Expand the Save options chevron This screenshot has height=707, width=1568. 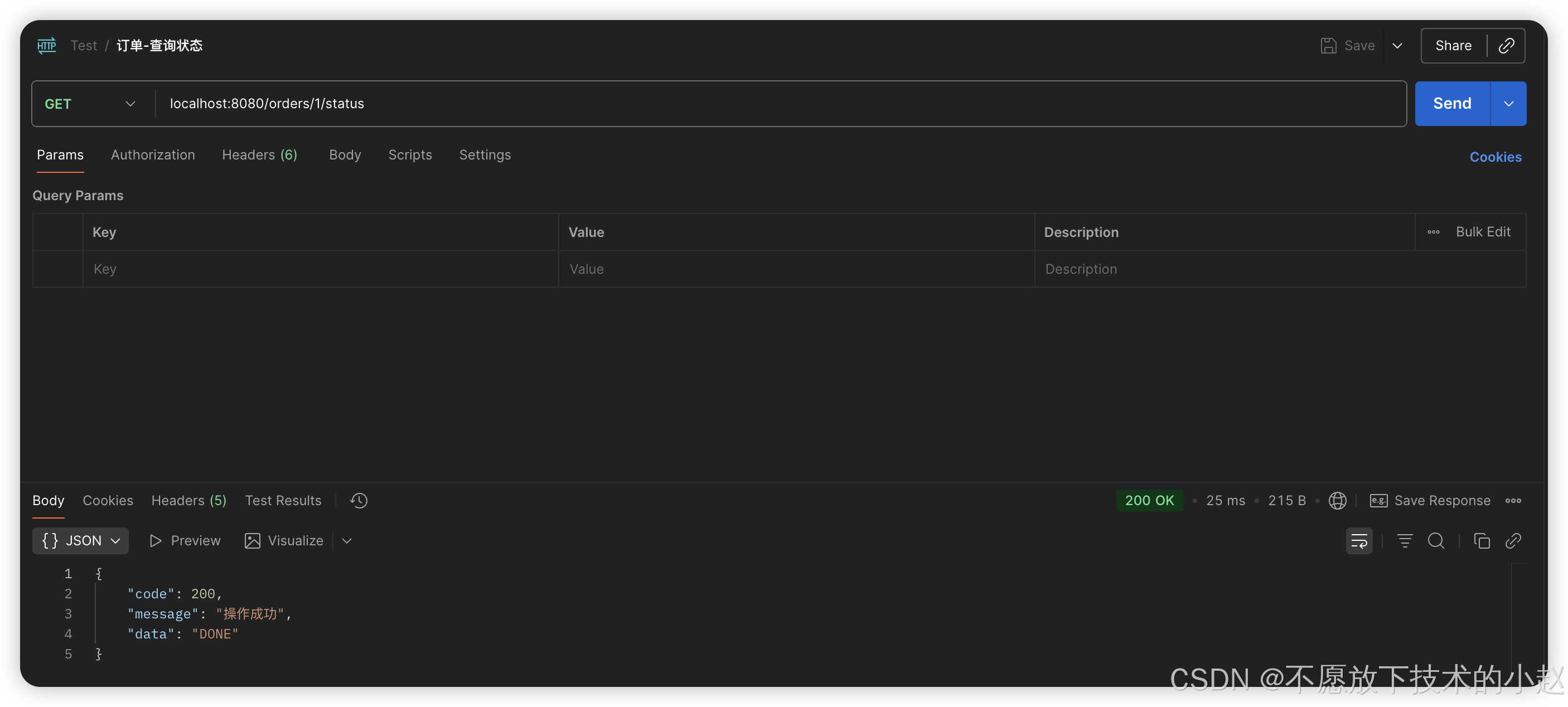[1397, 46]
